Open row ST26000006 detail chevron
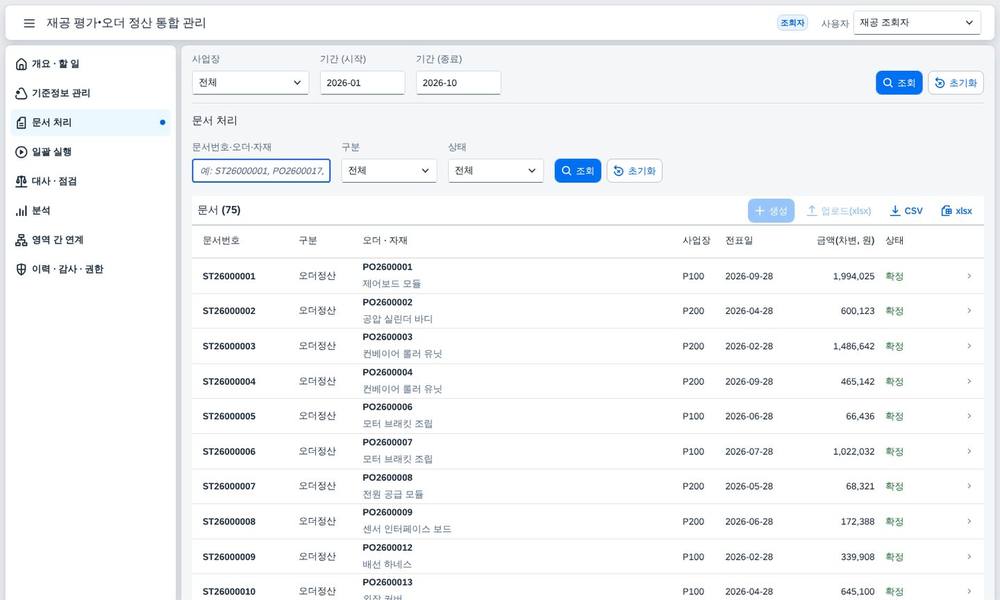The image size is (1000, 600). pyautogui.click(x=969, y=451)
